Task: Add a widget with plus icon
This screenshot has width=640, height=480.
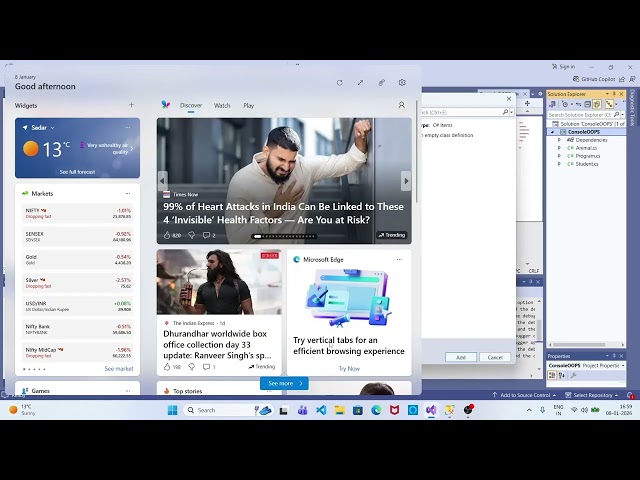Action: tap(131, 105)
